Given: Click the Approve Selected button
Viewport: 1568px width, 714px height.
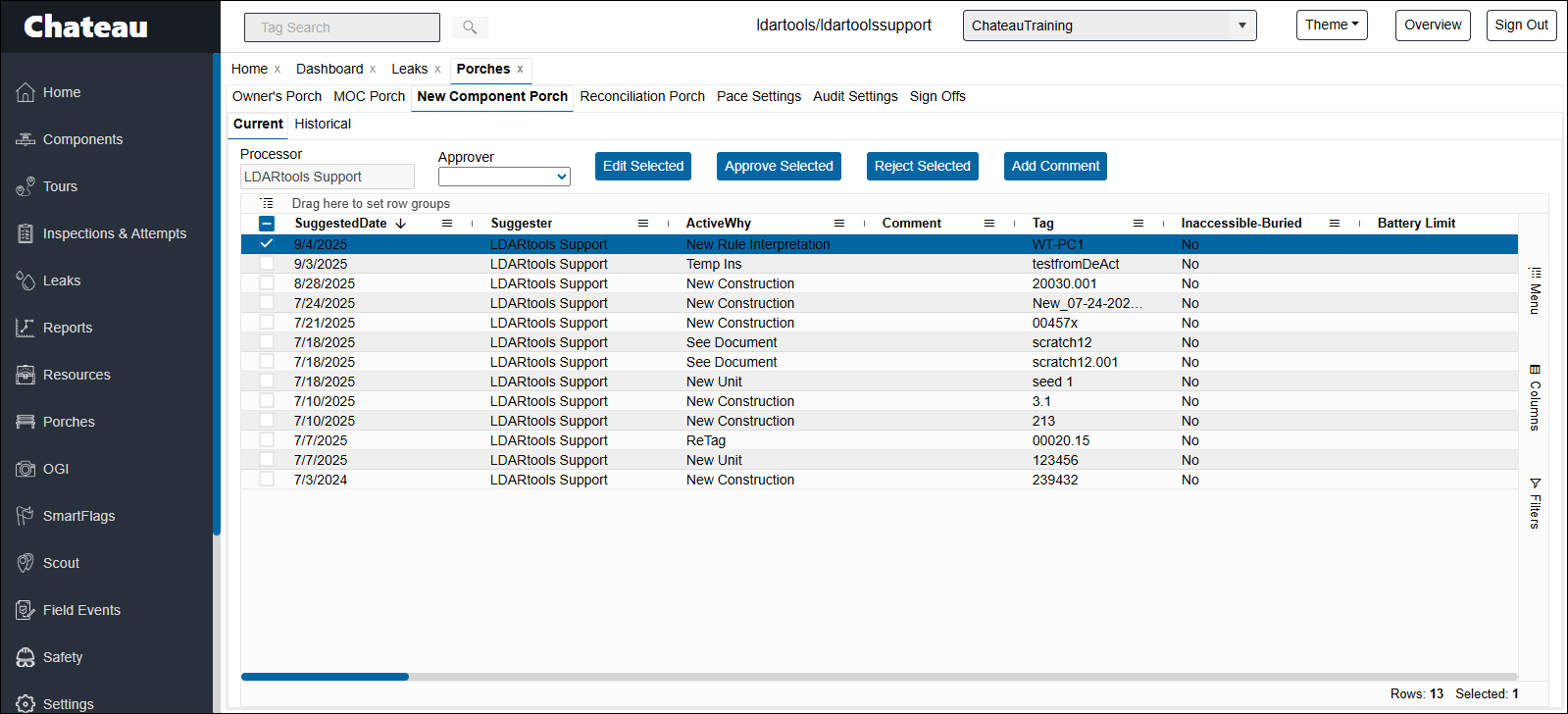Looking at the screenshot, I should (x=779, y=166).
